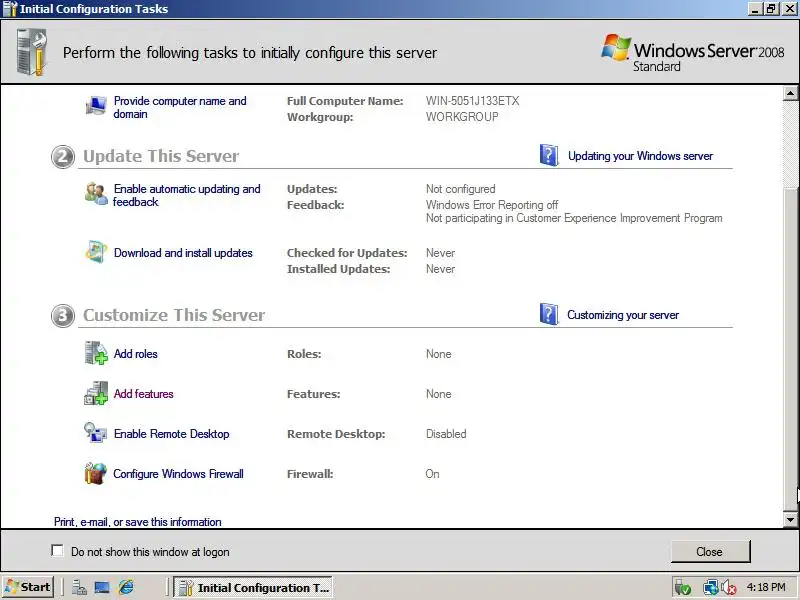The image size is (800, 600).
Task: Click the Remote Desktop Disabled value
Action: point(446,434)
